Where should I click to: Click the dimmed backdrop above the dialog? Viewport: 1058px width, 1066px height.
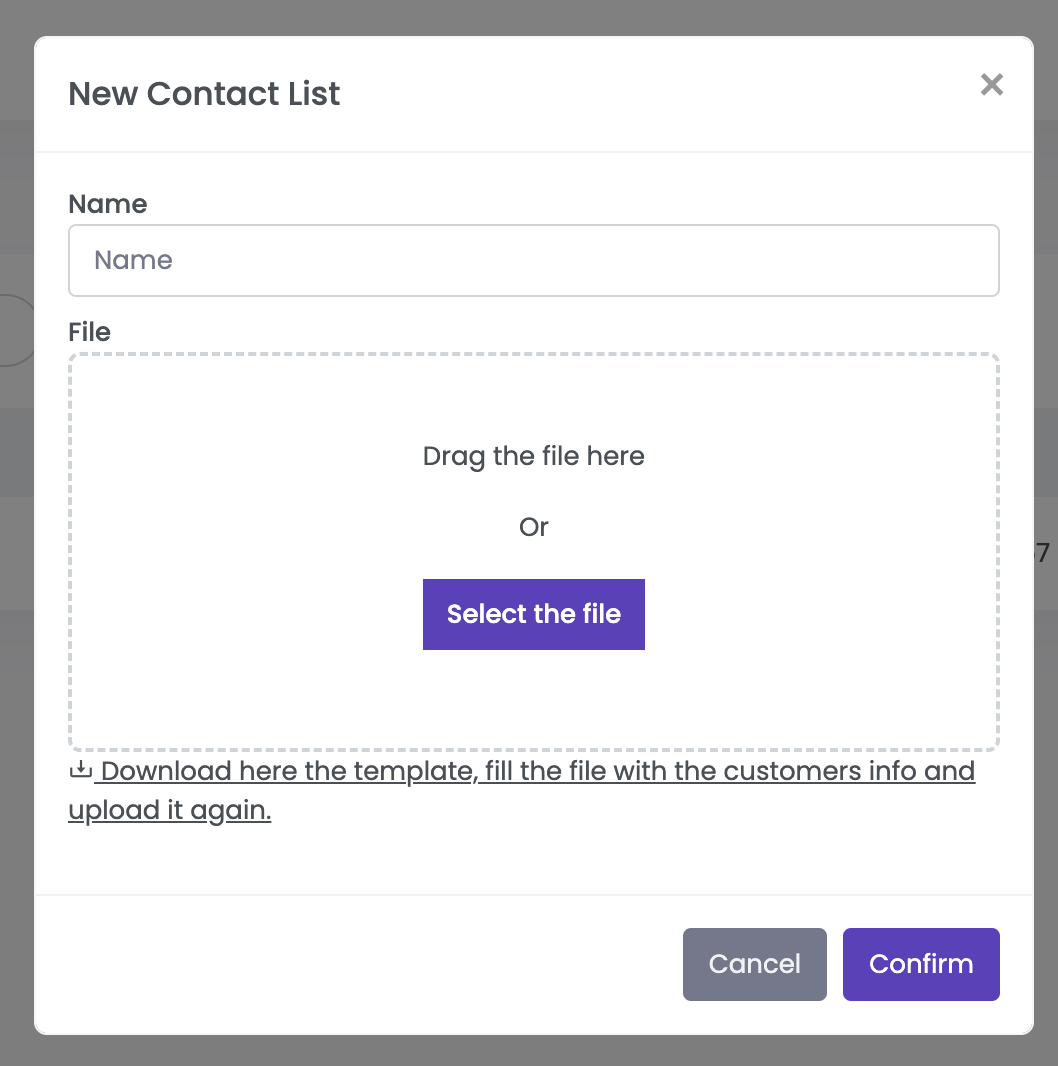click(x=529, y=17)
